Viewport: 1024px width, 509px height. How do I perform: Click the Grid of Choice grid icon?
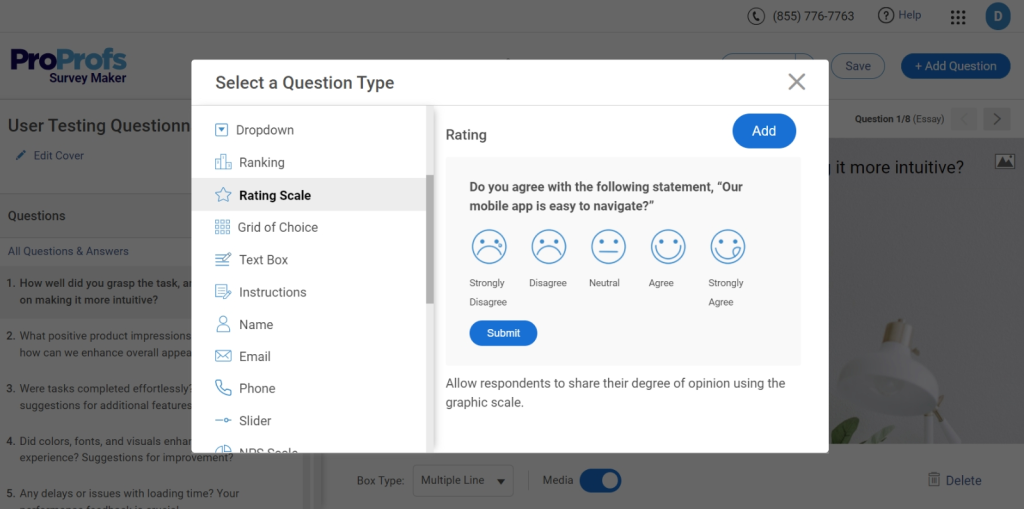coord(222,227)
